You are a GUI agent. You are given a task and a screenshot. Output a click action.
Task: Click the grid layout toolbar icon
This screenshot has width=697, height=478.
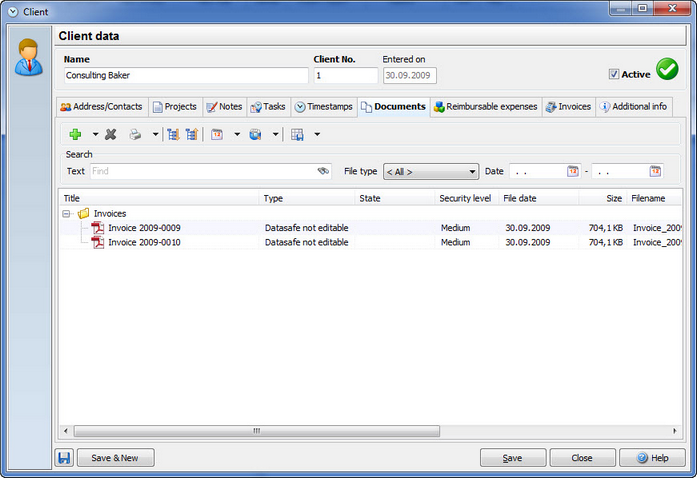297,134
